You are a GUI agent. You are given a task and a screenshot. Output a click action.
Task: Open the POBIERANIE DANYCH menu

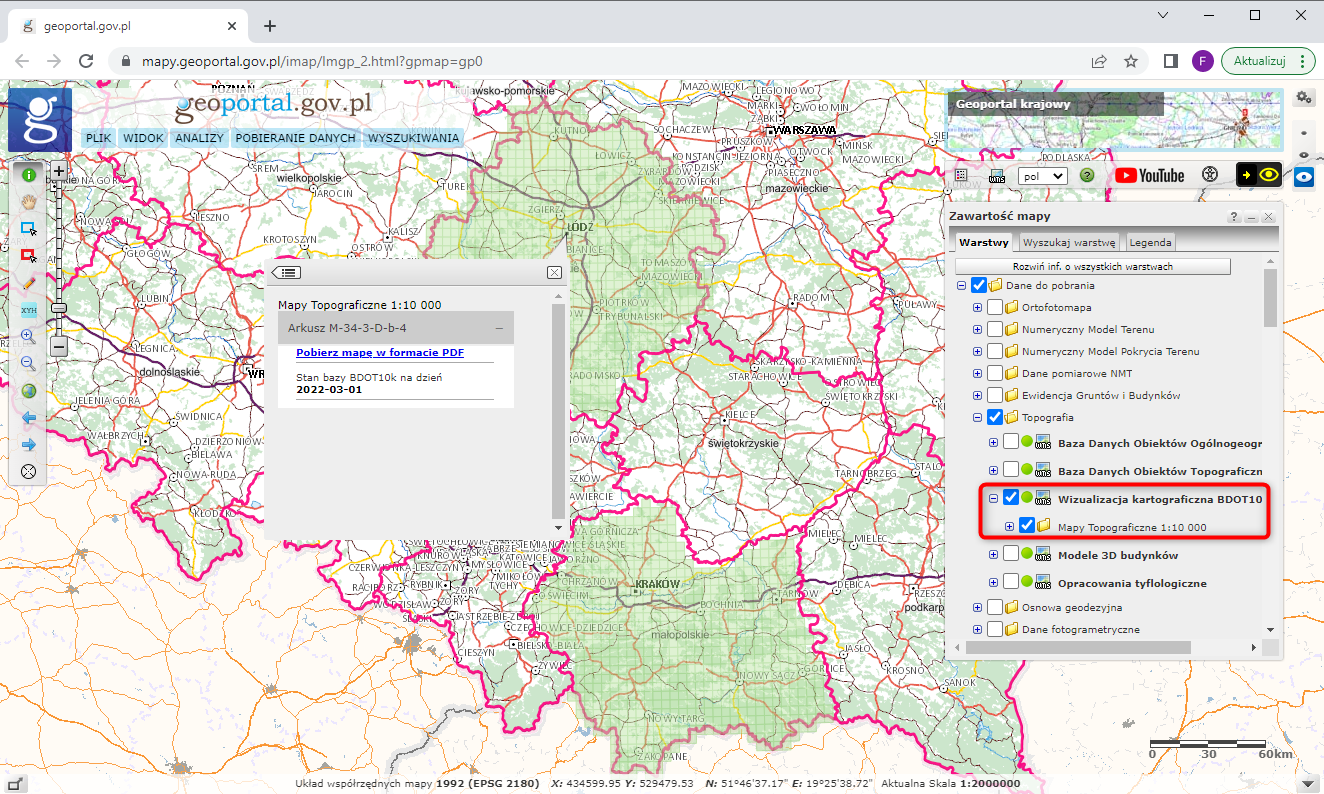(x=295, y=138)
